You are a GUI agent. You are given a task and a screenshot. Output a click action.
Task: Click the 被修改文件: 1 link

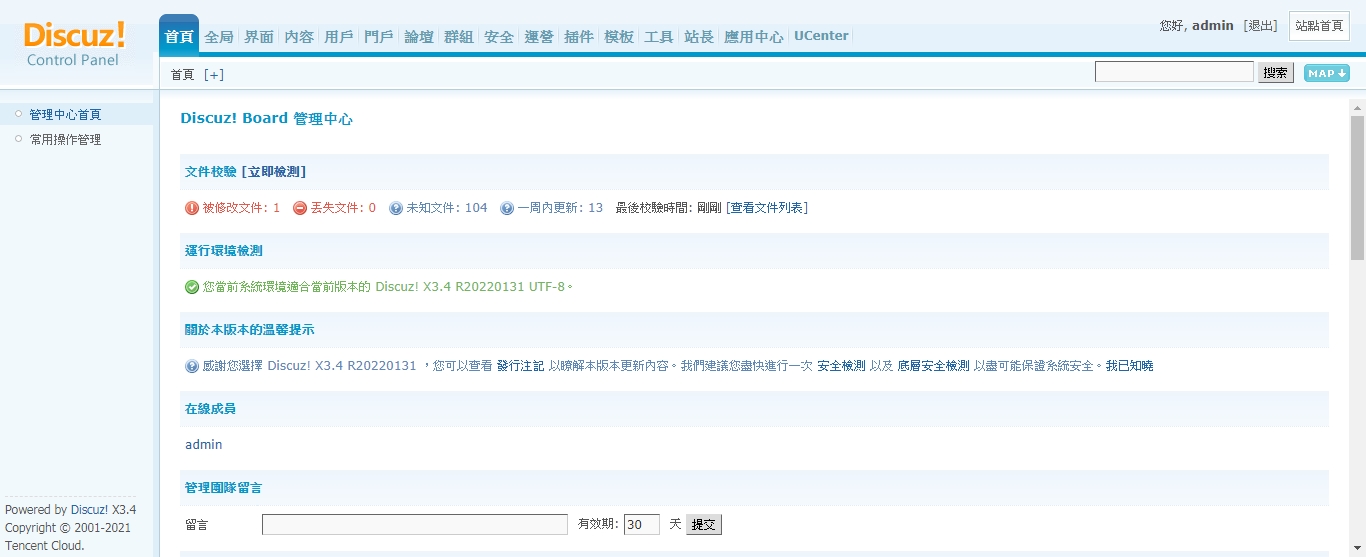[241, 208]
